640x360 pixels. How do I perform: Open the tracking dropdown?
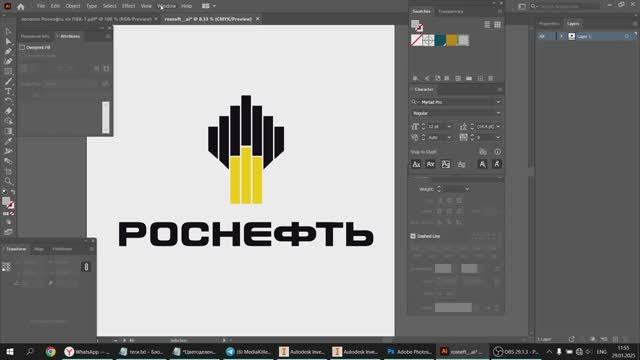(498, 138)
